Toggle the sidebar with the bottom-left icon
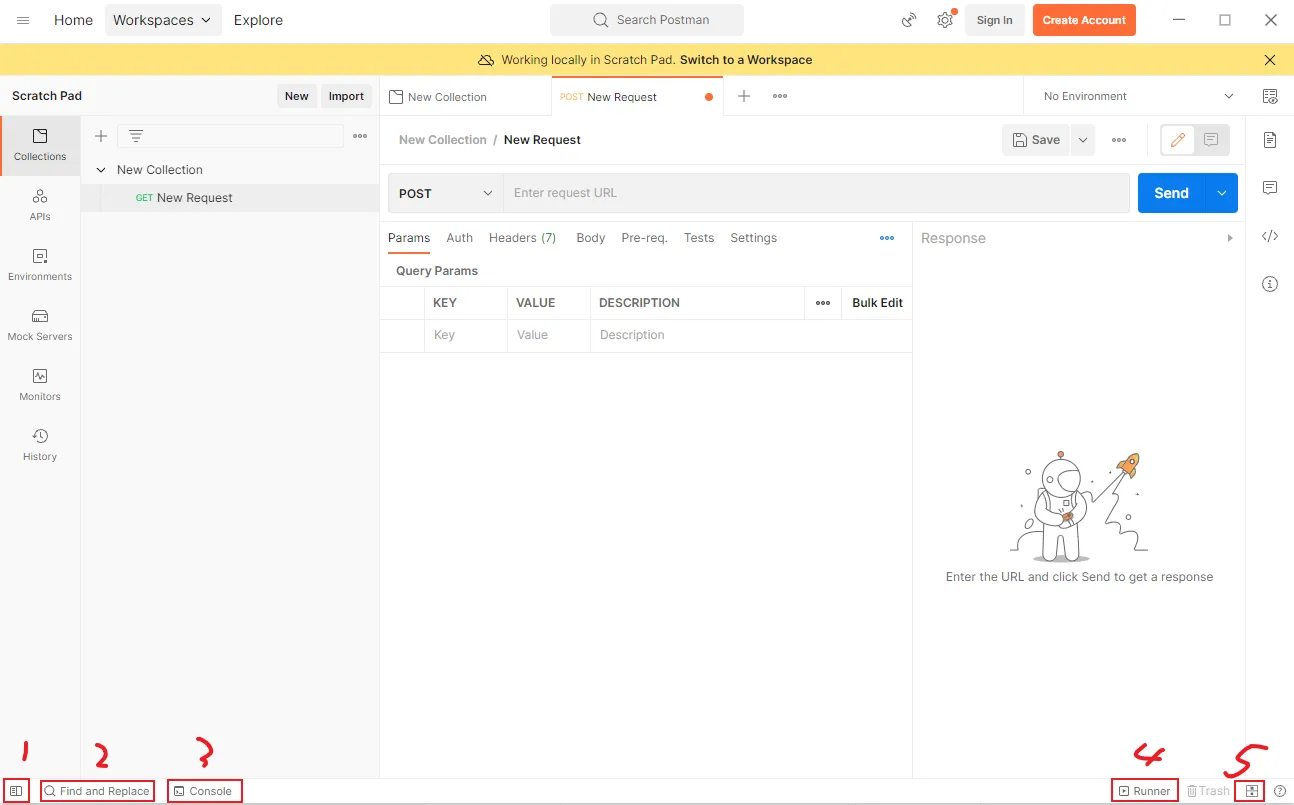The height and width of the screenshot is (805, 1294). pos(16,791)
